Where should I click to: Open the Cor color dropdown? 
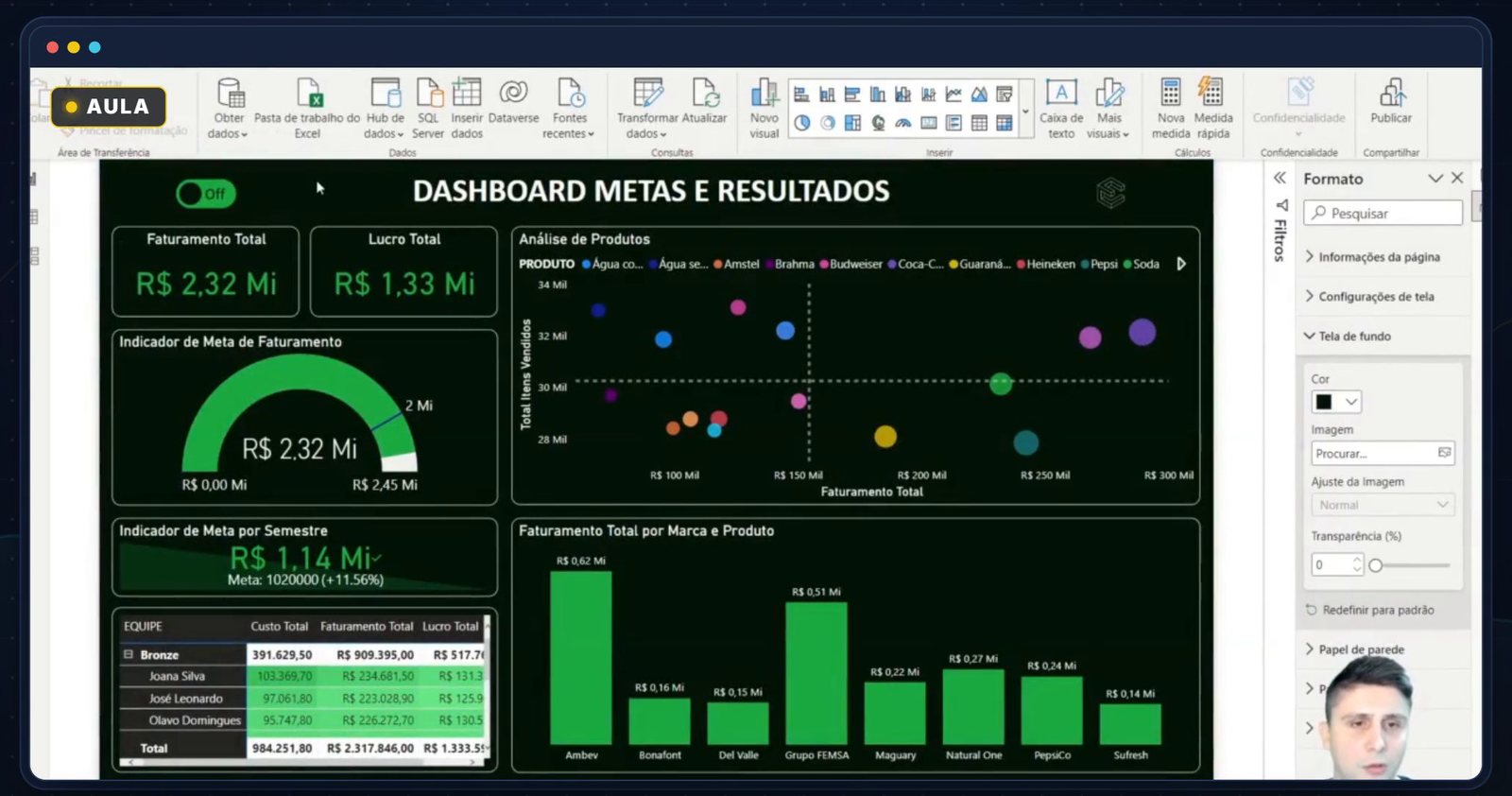pos(1336,402)
